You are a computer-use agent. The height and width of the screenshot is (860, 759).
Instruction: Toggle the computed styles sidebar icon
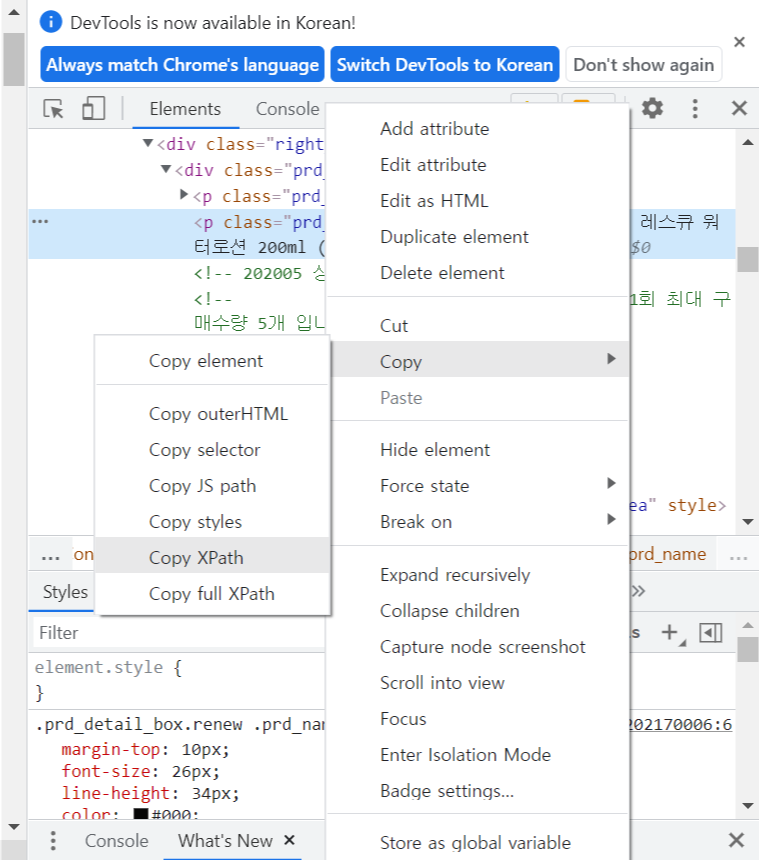pos(711,633)
